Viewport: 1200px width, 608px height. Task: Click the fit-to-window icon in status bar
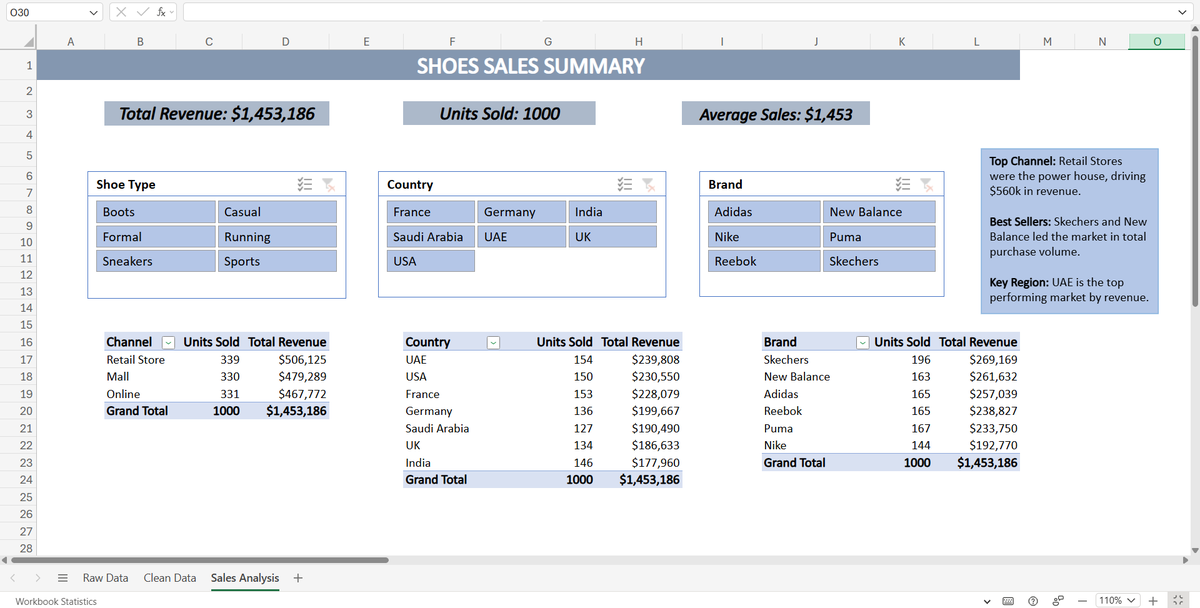pos(1180,601)
